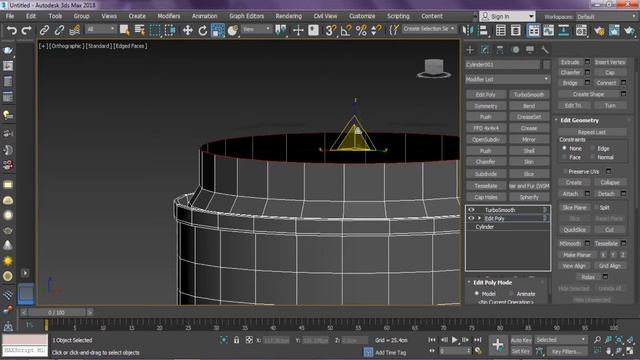
Task: Choose the Rectangular Selection Region icon
Action: coord(155,30)
